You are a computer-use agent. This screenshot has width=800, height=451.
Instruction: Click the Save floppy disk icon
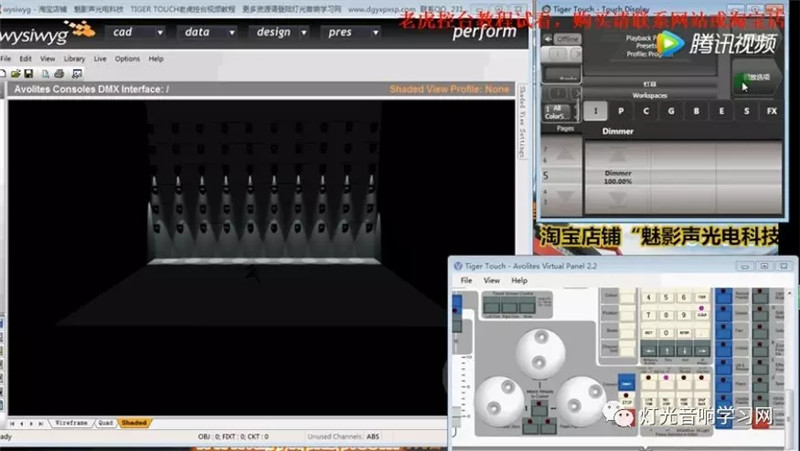point(29,74)
